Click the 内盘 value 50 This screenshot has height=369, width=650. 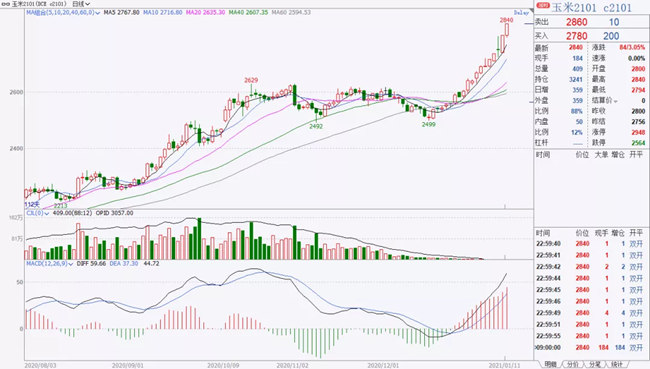579,122
